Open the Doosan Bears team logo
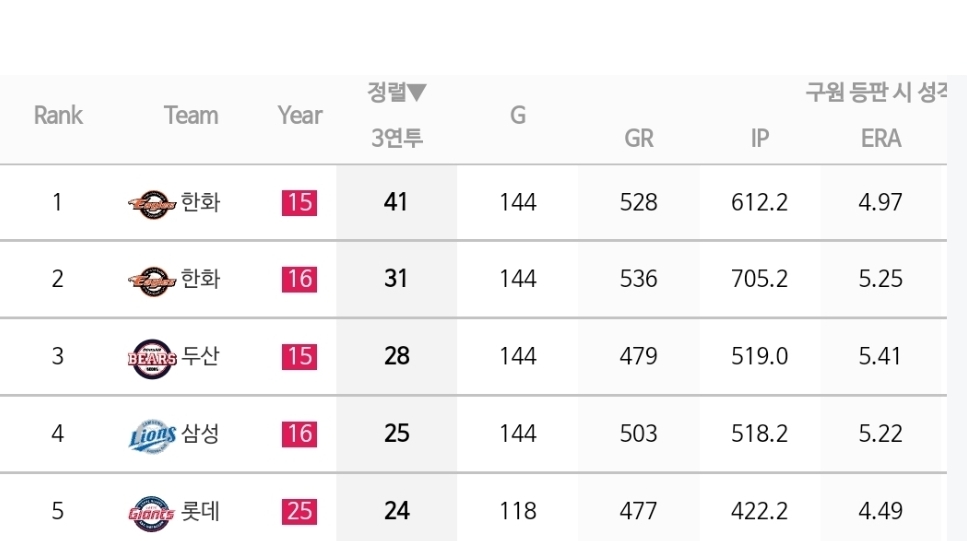This screenshot has height=541, width=967. [x=152, y=358]
